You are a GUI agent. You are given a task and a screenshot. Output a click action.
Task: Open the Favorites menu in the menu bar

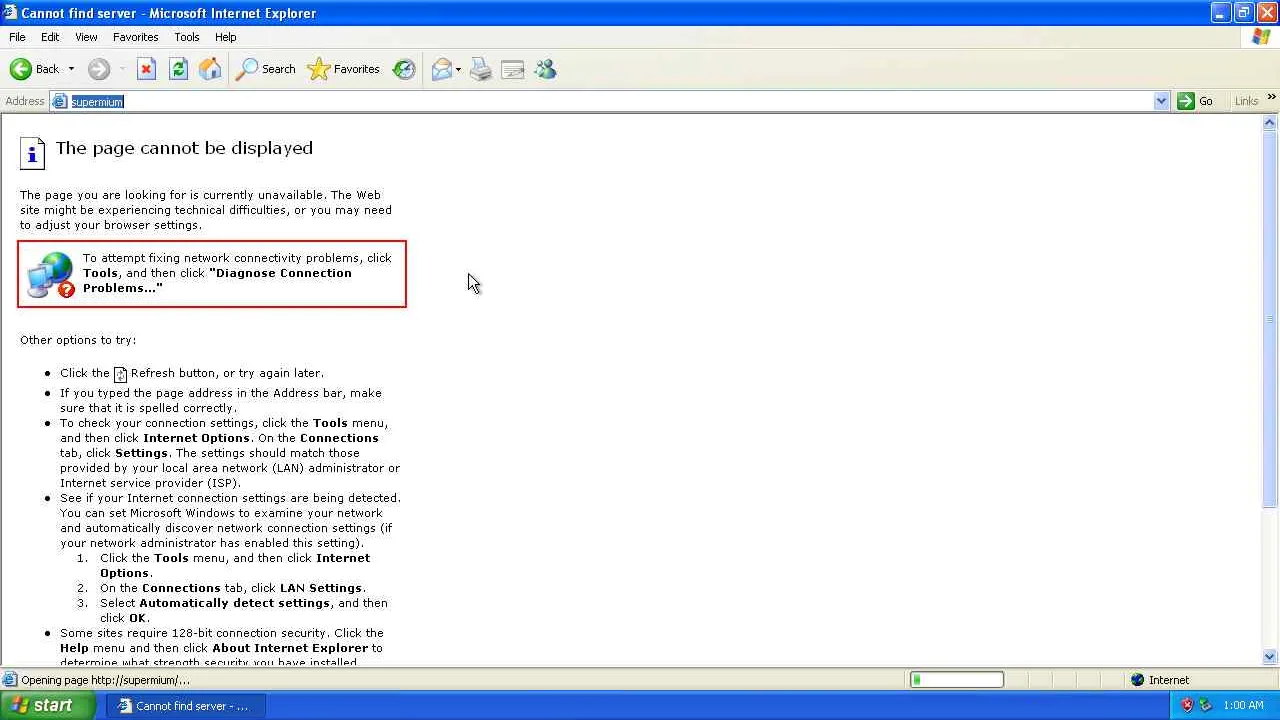(135, 37)
